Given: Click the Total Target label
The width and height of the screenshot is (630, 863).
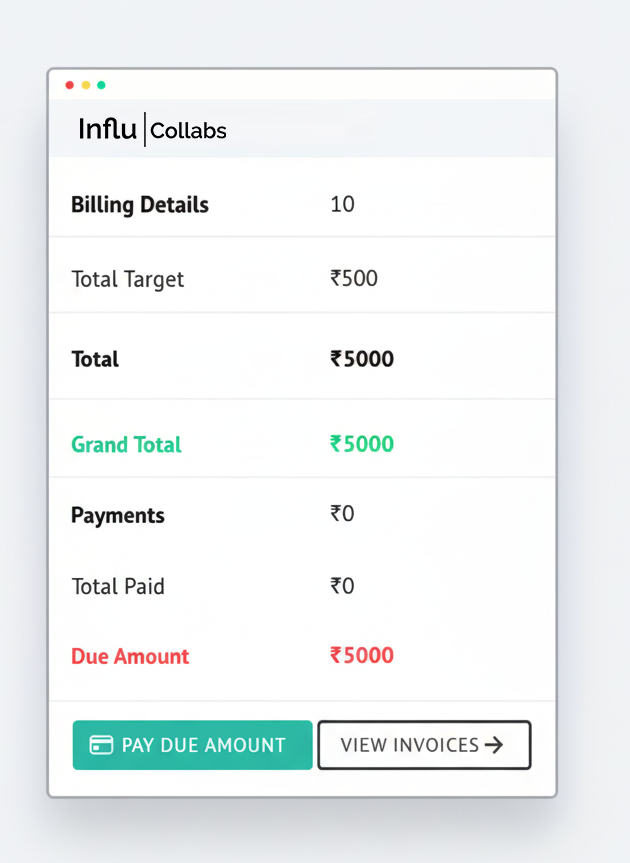Looking at the screenshot, I should (x=128, y=279).
